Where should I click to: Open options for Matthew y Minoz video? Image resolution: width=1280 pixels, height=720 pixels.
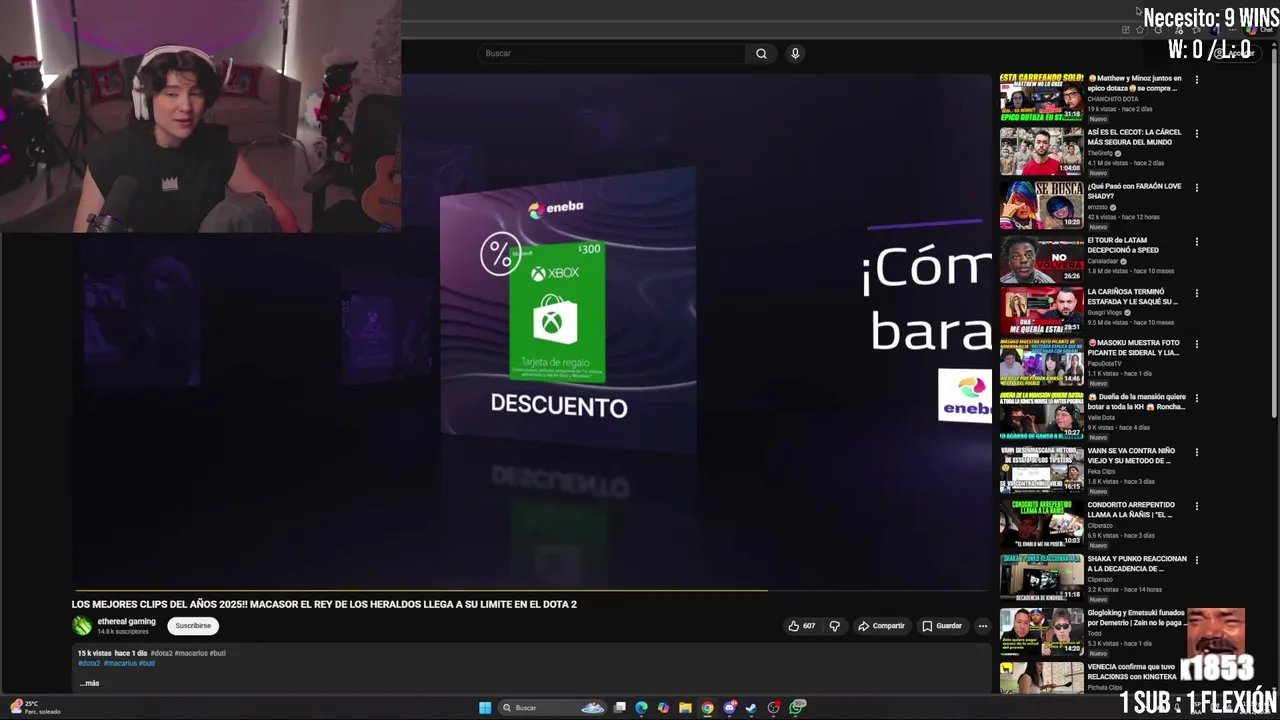click(1196, 79)
